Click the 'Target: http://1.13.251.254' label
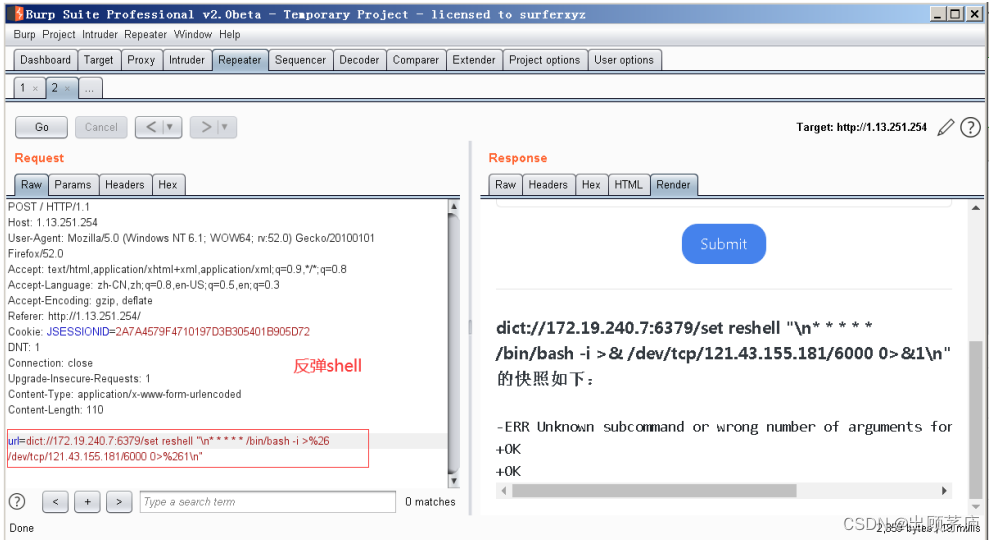Viewport: 994px width, 542px height. tap(862, 127)
